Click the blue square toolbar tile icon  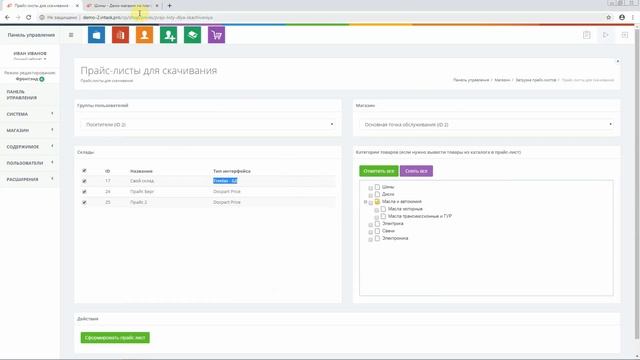point(96,35)
